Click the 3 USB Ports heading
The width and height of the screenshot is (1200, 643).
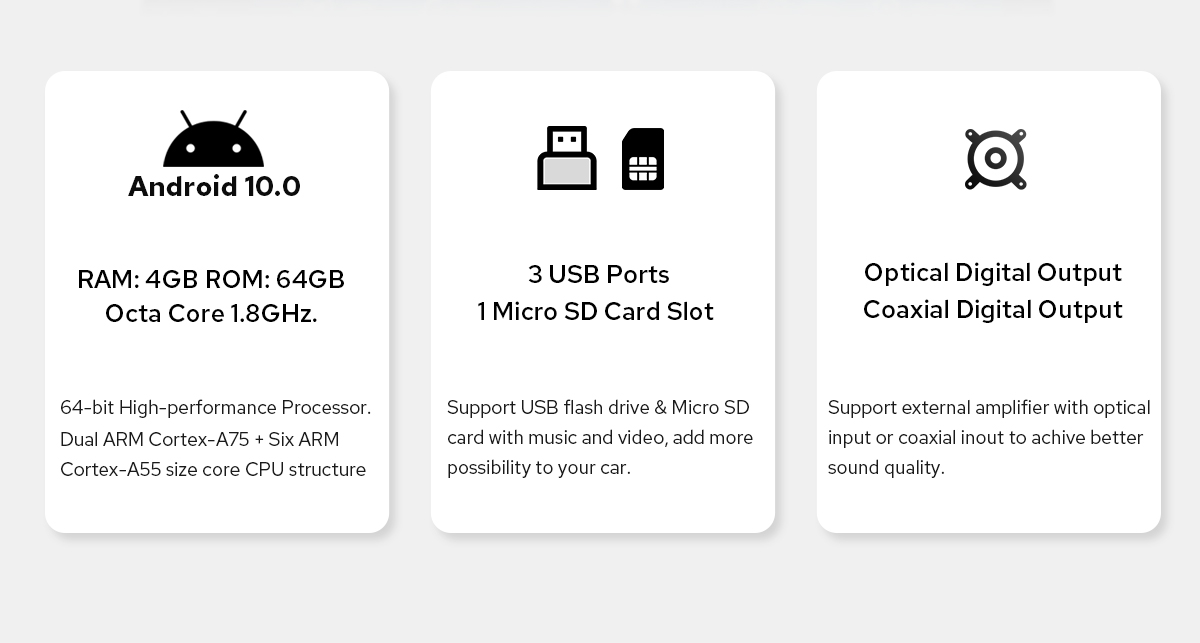pyautogui.click(x=599, y=274)
